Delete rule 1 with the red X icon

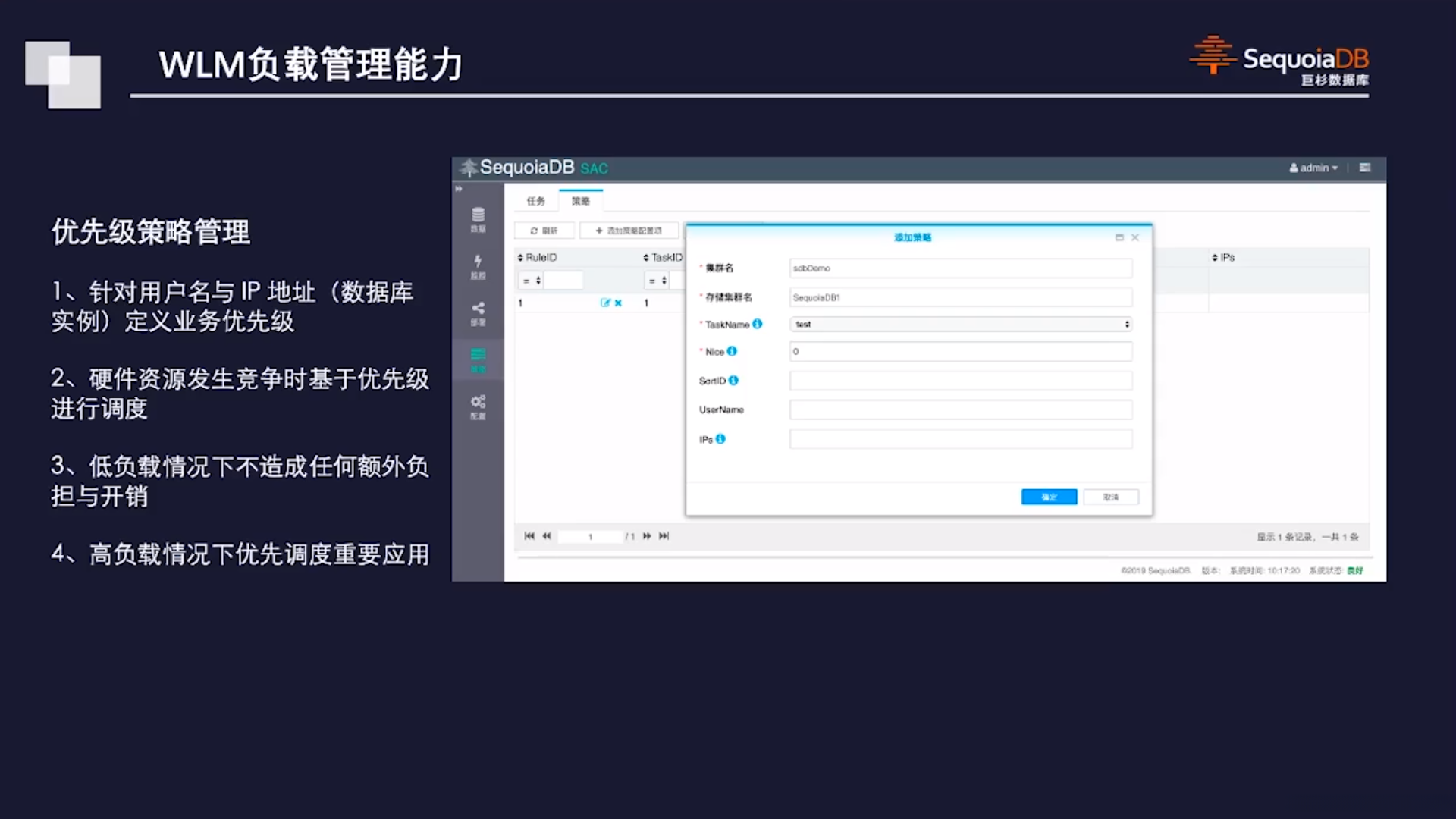(617, 302)
